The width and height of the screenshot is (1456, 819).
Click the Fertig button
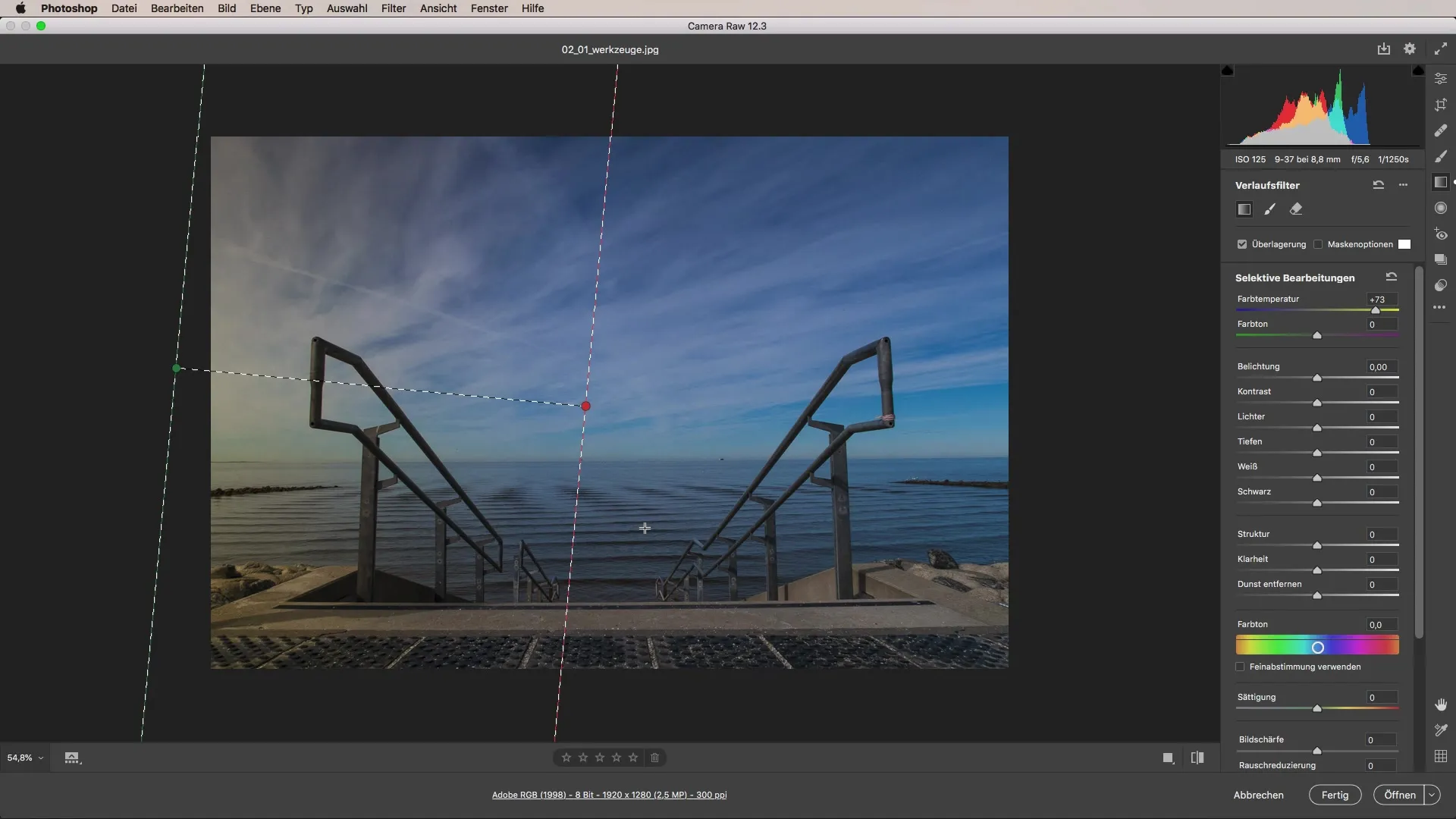click(1335, 795)
